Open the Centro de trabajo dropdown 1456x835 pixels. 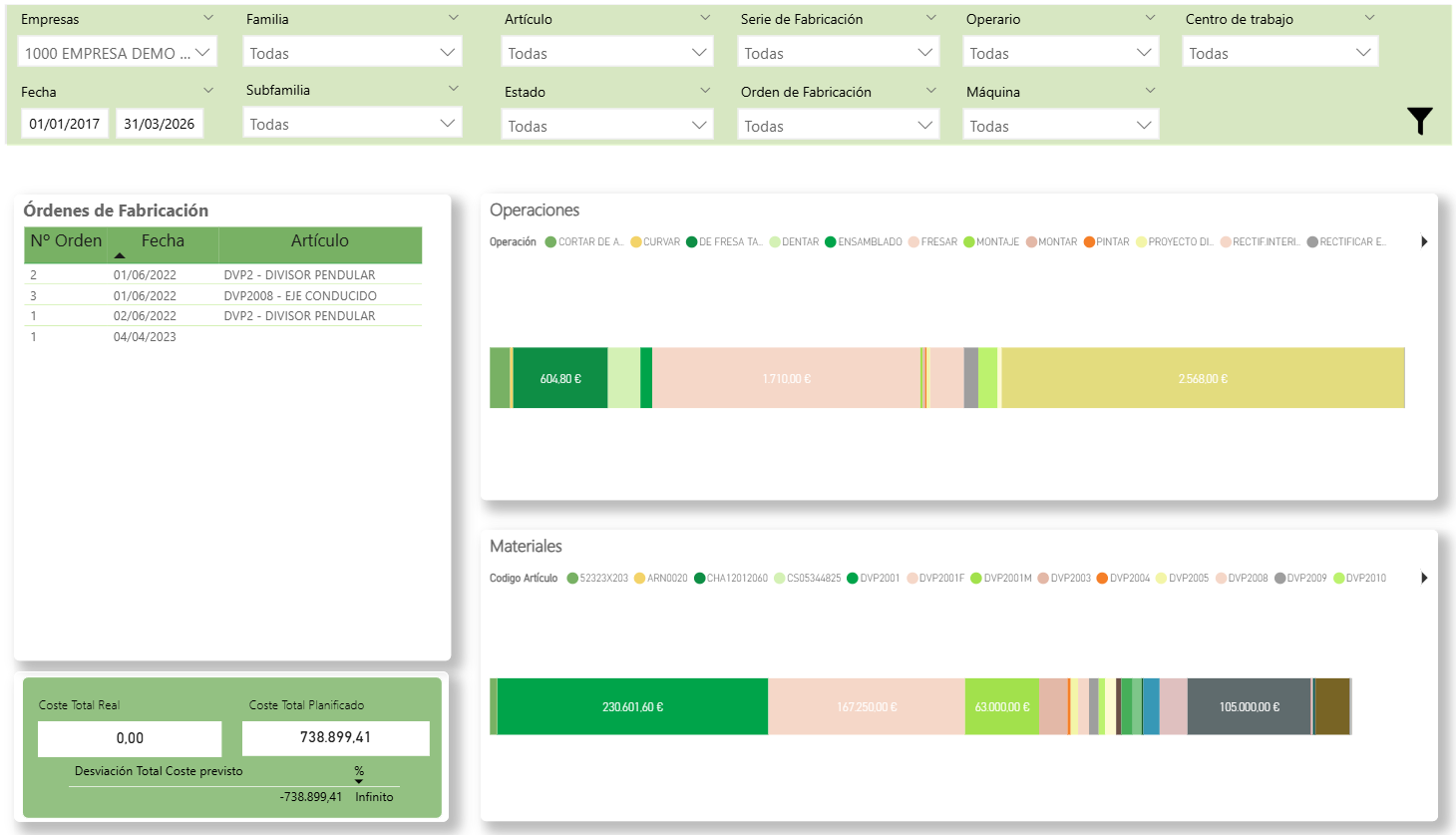pos(1279,53)
